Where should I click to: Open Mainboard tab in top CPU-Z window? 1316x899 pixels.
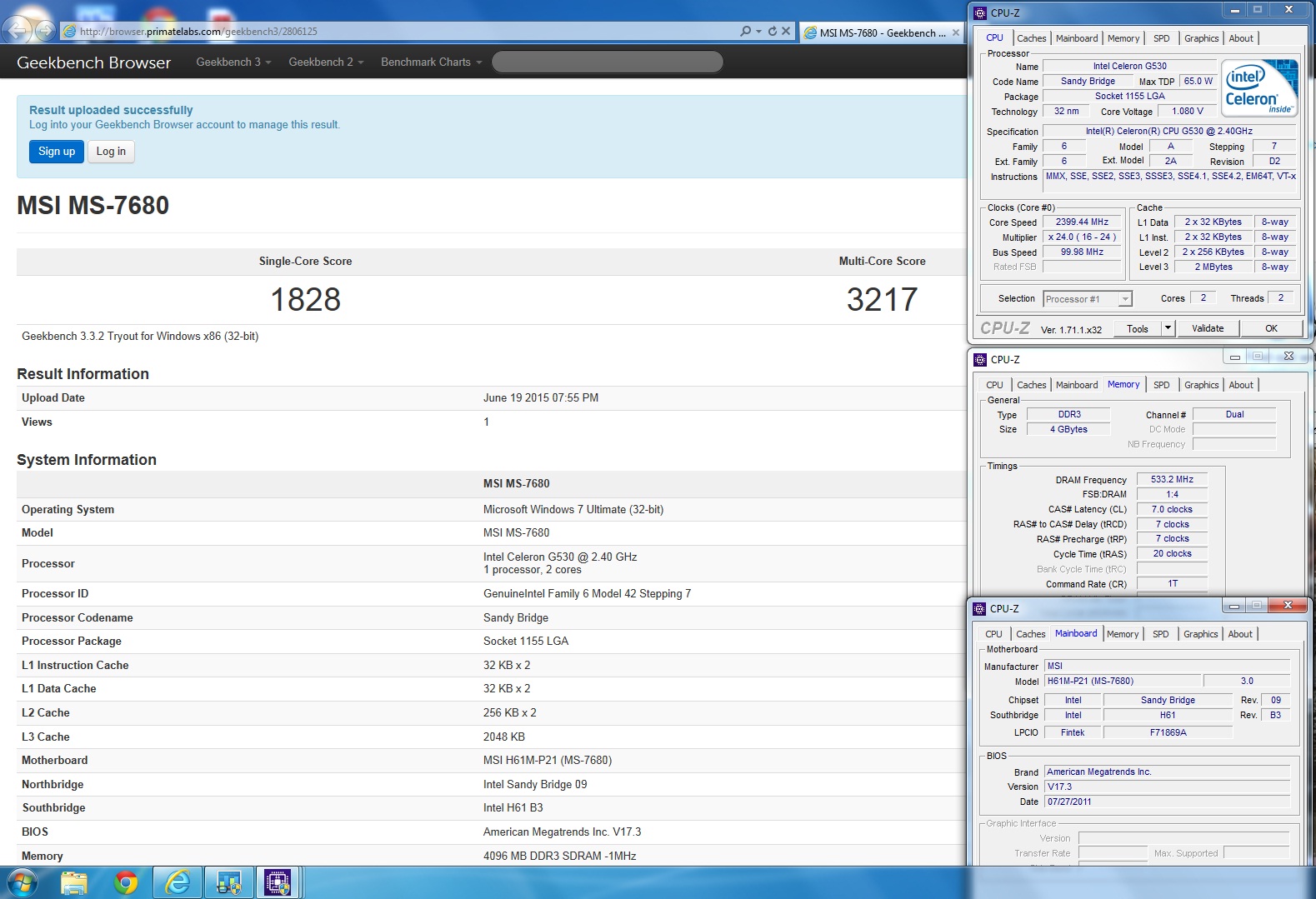[1077, 38]
